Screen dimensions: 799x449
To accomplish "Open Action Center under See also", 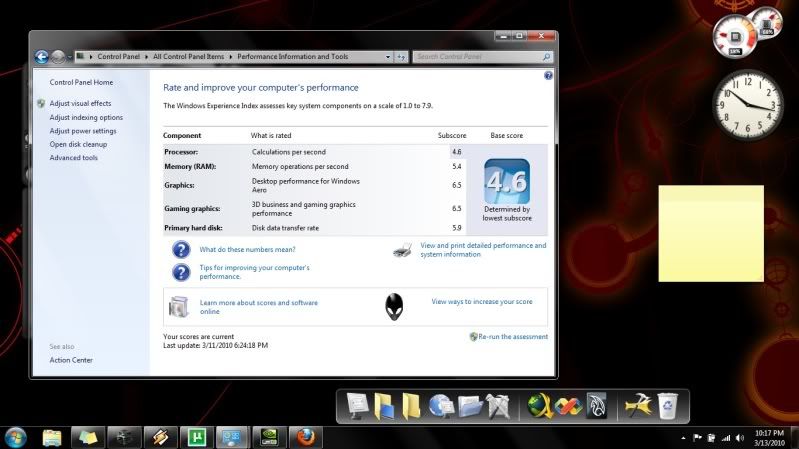I will pyautogui.click(x=71, y=360).
